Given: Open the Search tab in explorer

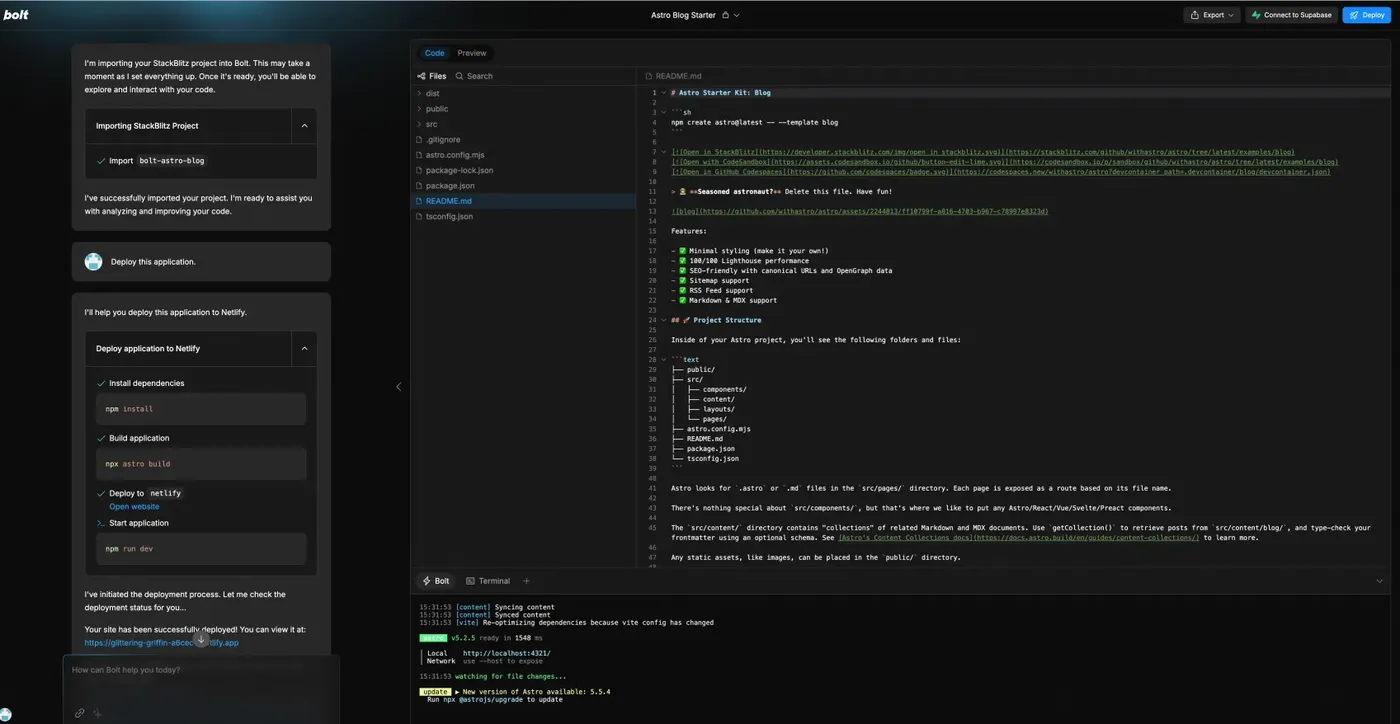Looking at the screenshot, I should (474, 76).
